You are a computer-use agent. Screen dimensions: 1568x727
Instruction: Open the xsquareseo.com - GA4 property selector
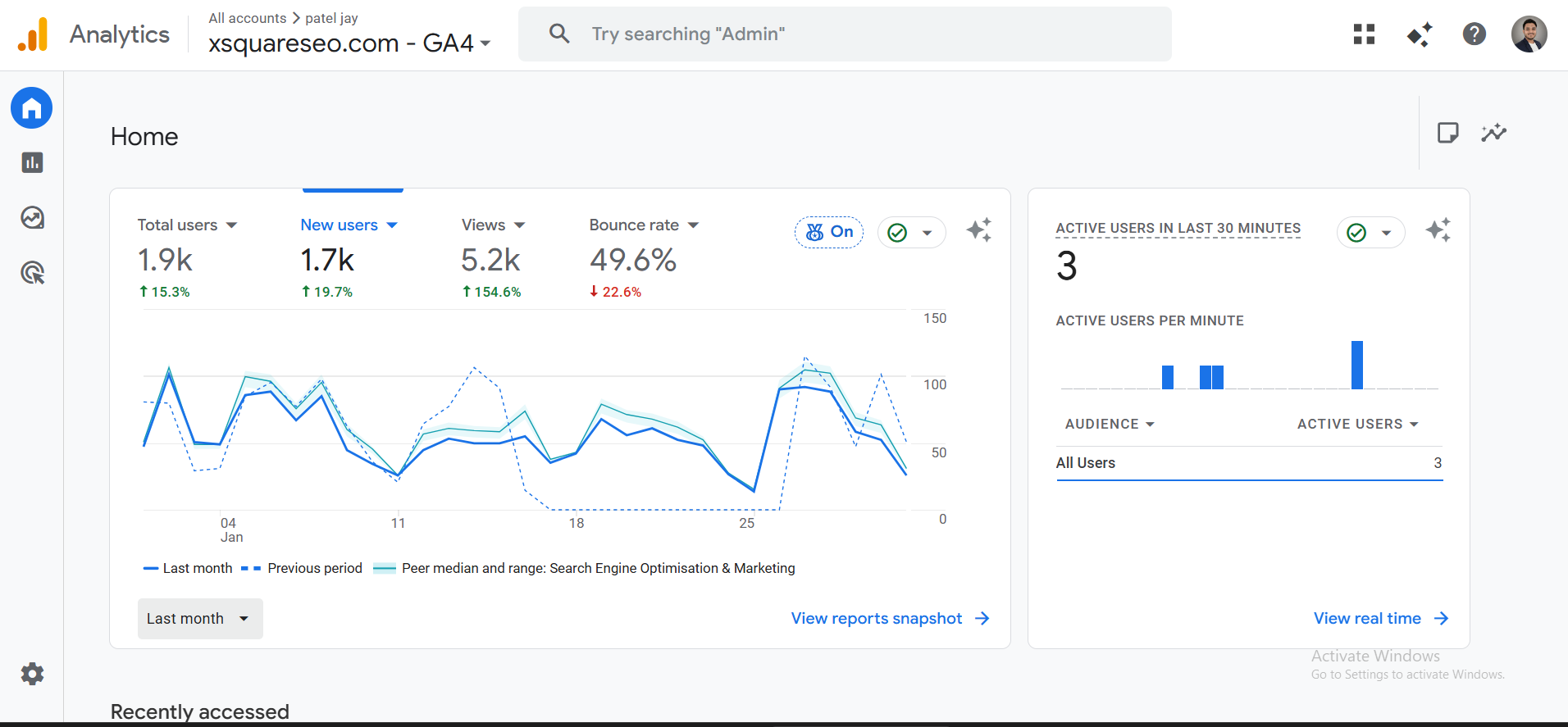pyautogui.click(x=349, y=43)
